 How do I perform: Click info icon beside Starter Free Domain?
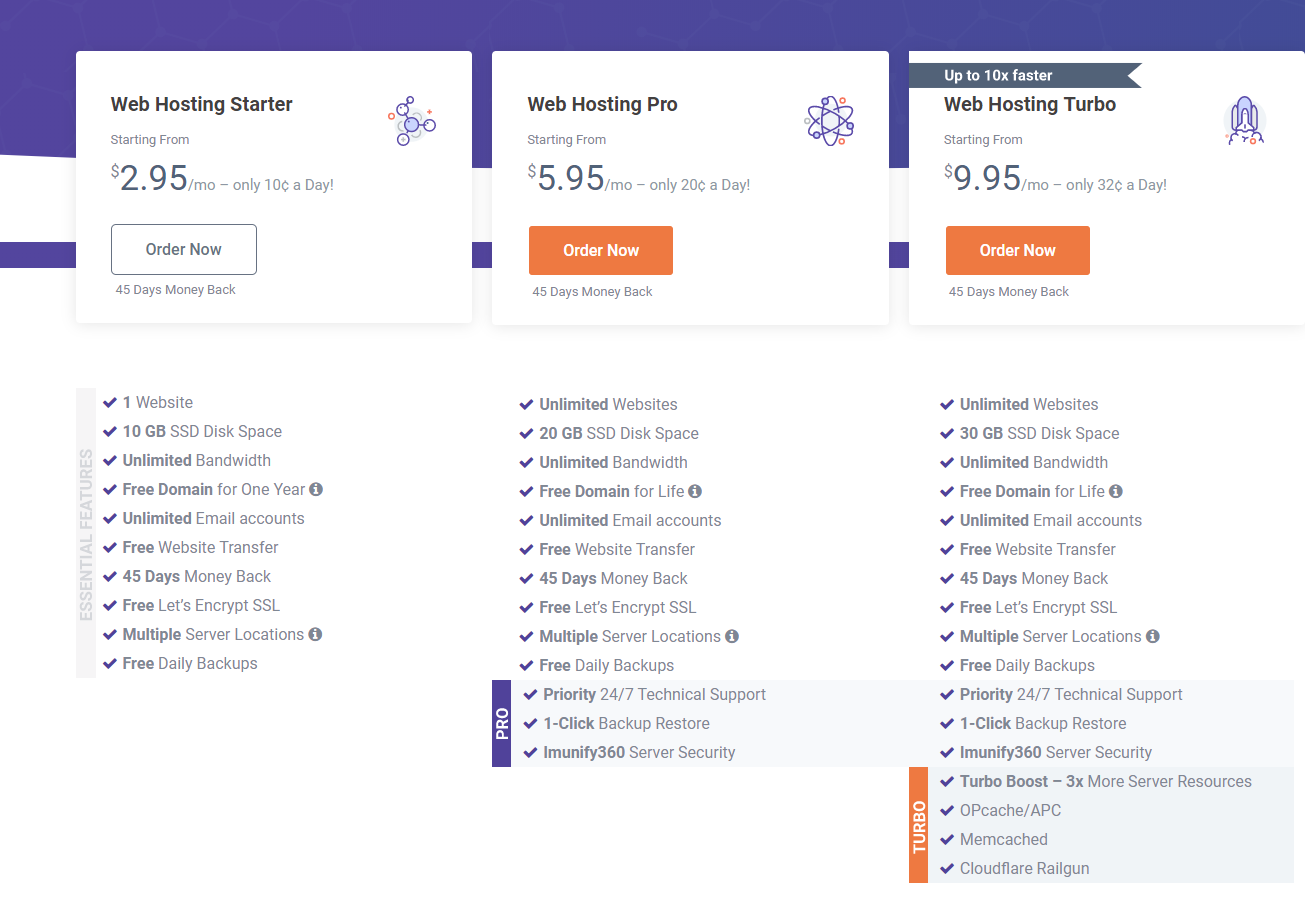pyautogui.click(x=316, y=489)
